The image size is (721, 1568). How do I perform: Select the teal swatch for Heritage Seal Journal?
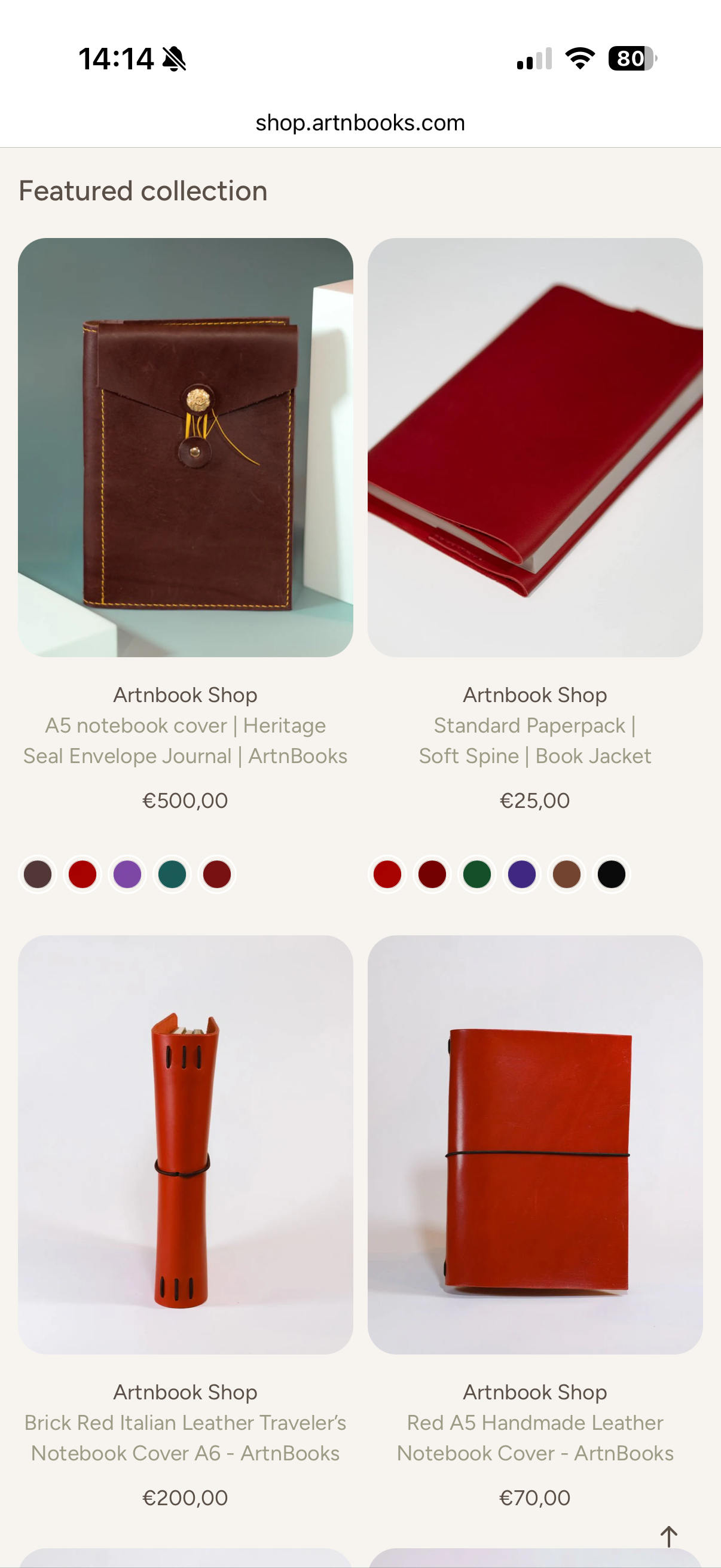point(172,875)
